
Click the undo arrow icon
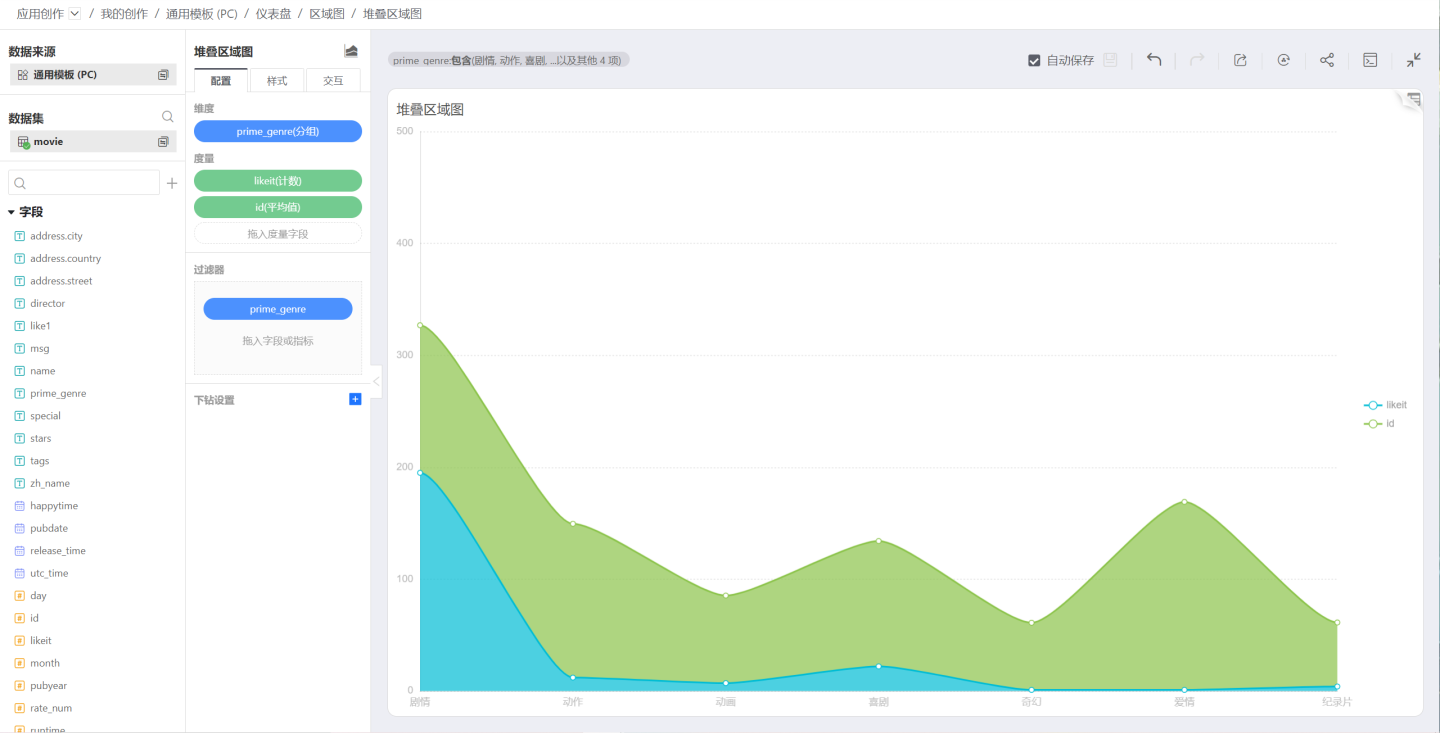pyautogui.click(x=1154, y=60)
